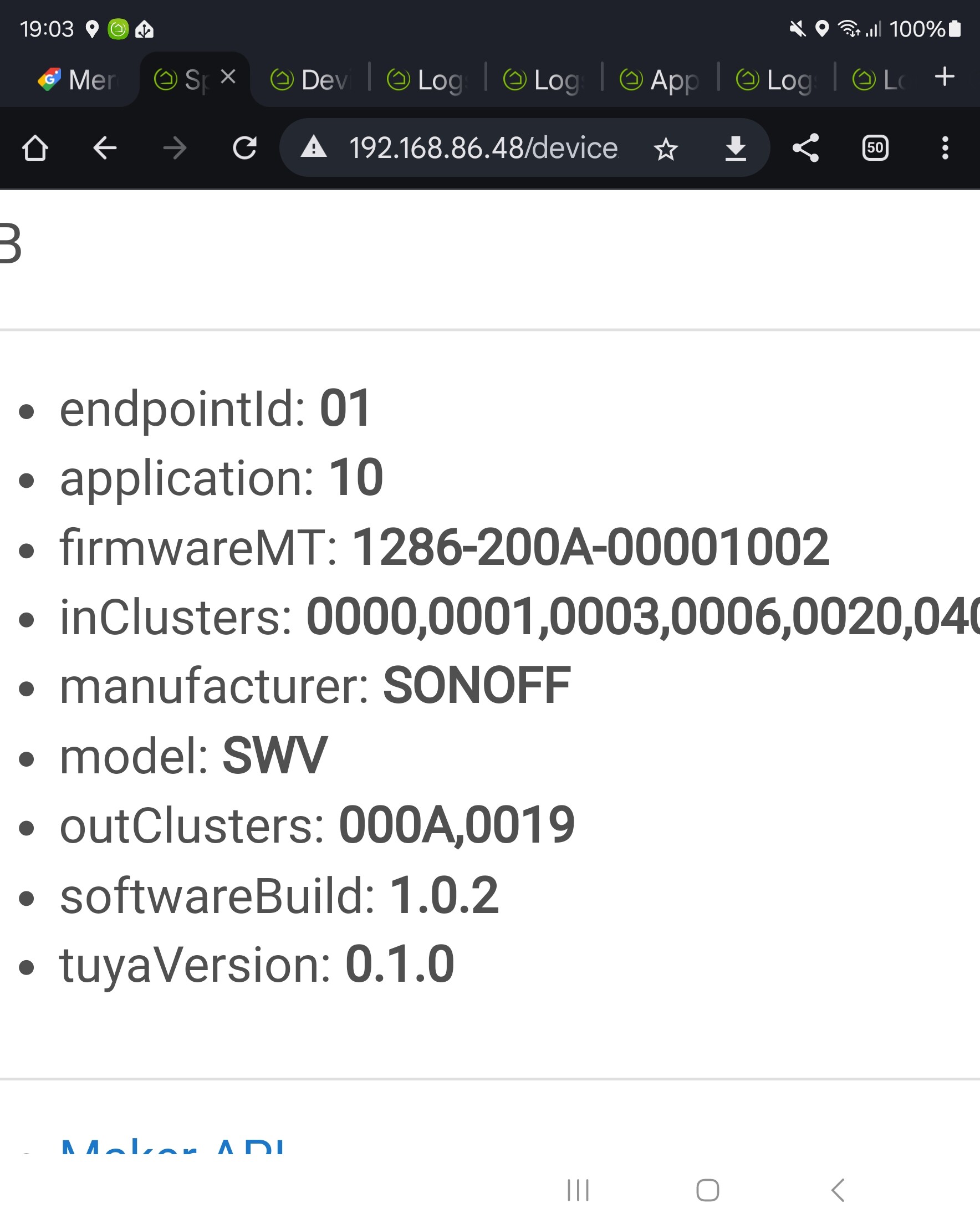Reload the page with refresh icon

point(244,148)
